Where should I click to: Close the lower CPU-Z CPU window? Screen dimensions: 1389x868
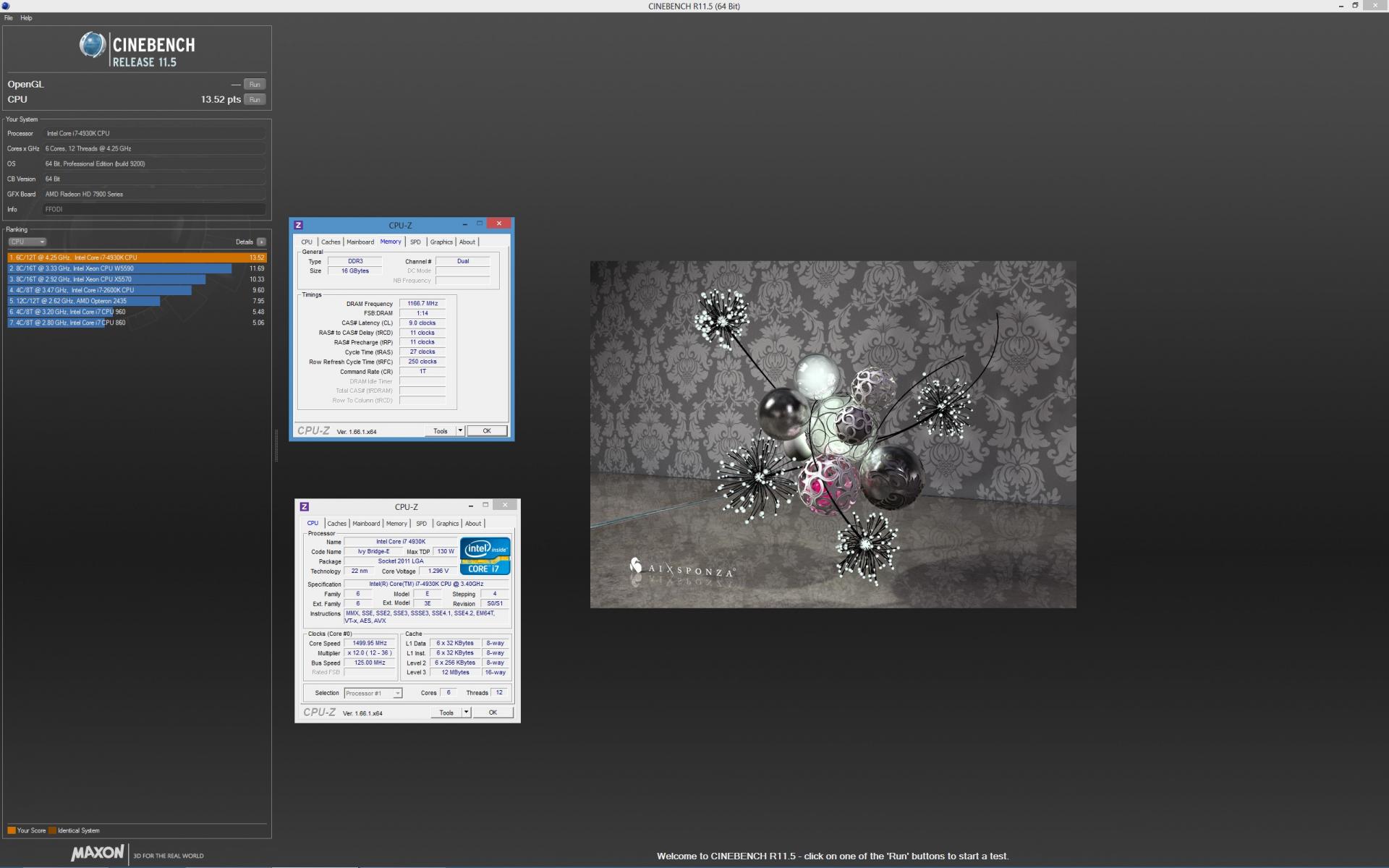[x=505, y=506]
